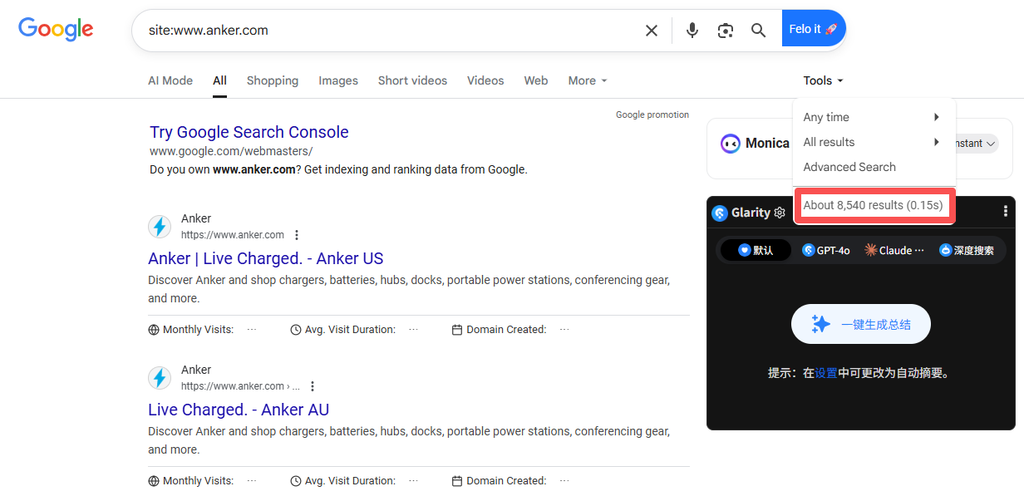Screen dimensions: 1024x490
Task: Select Claude model in Glarity
Action: [x=895, y=250]
